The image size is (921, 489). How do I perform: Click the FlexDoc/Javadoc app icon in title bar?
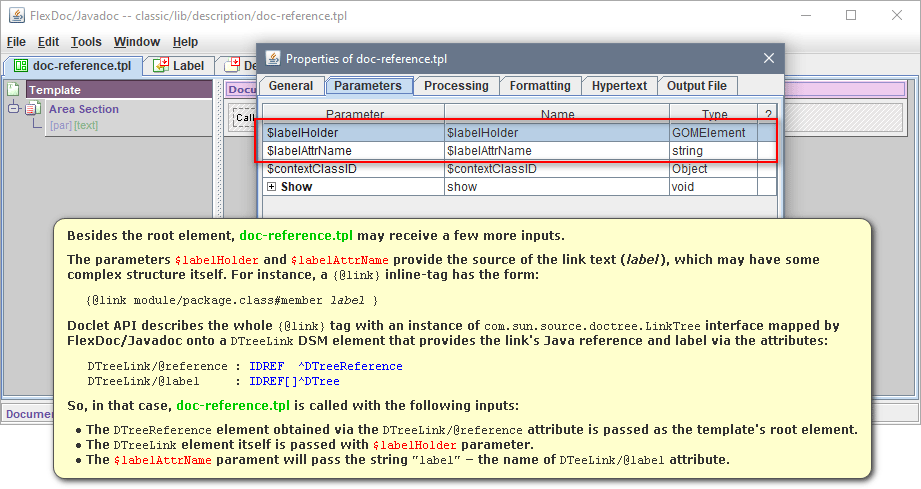click(x=15, y=15)
